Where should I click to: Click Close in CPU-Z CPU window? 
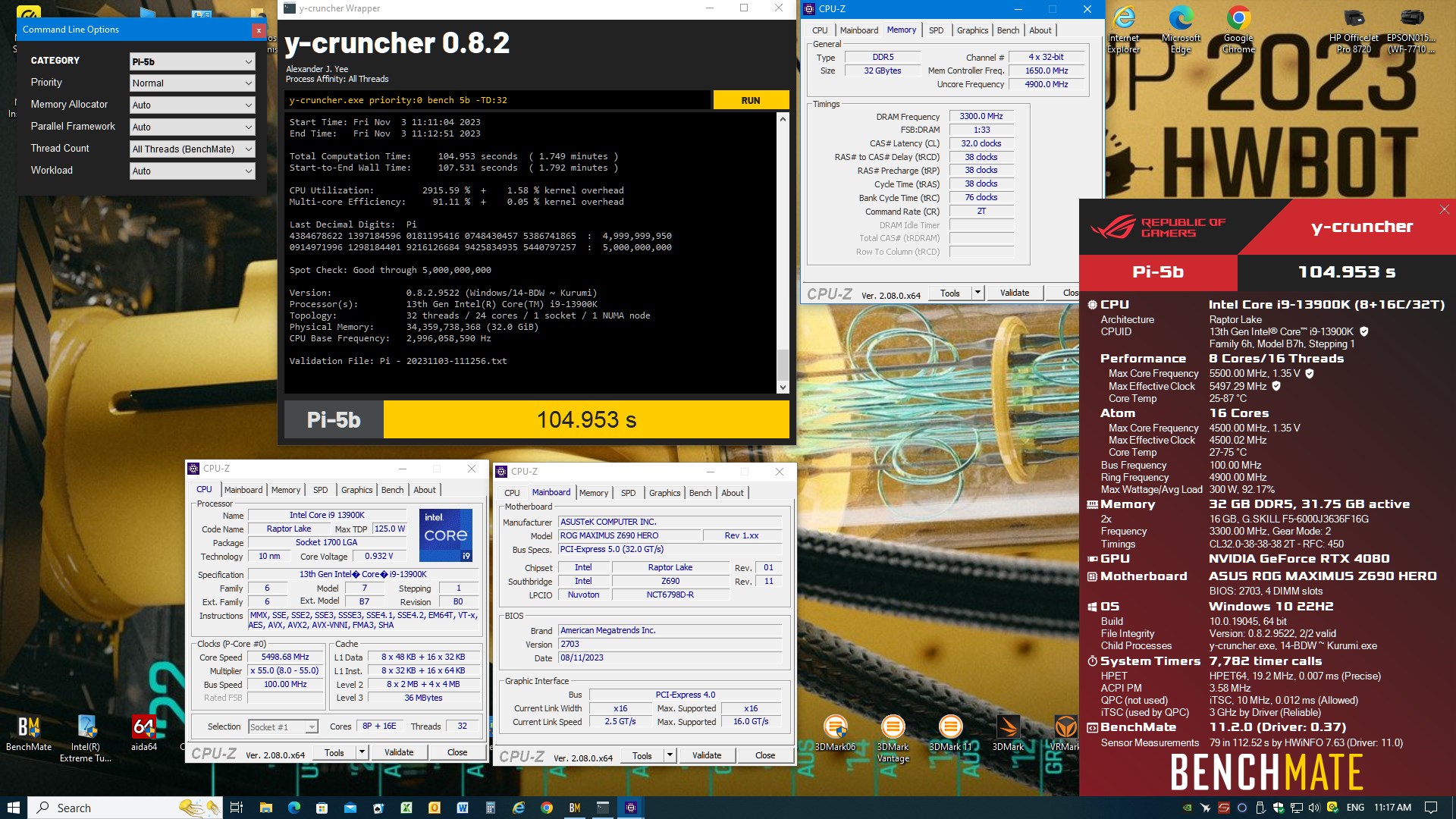457,752
